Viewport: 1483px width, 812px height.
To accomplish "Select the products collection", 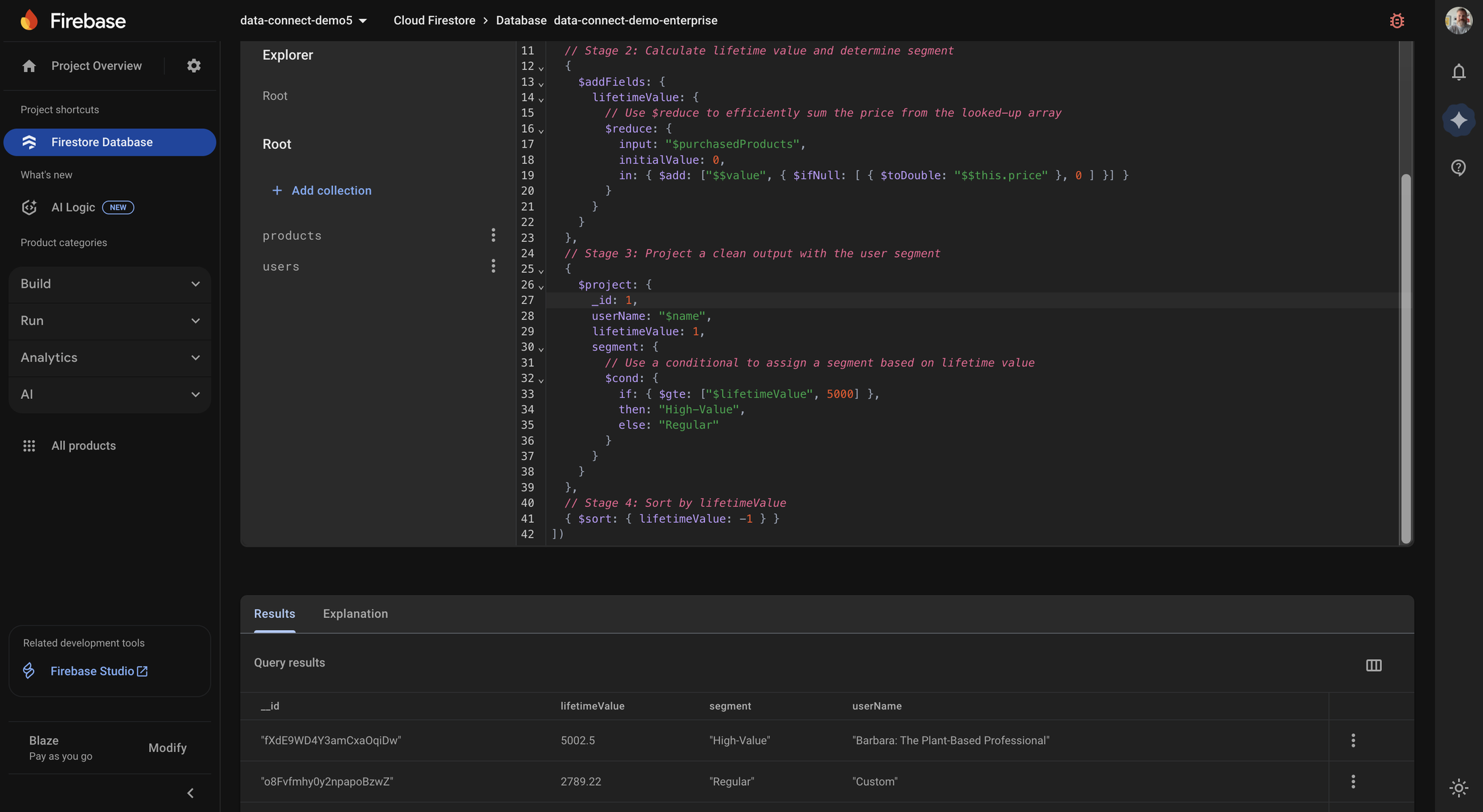I will pyautogui.click(x=292, y=235).
